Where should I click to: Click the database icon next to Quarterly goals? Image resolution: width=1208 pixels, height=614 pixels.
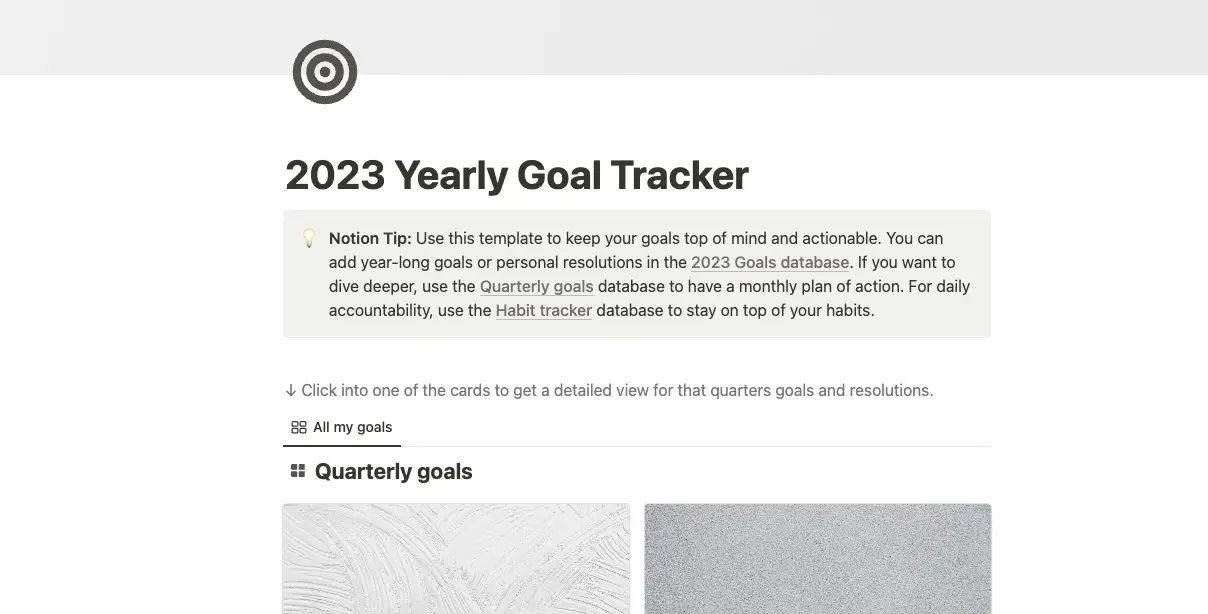coord(298,470)
